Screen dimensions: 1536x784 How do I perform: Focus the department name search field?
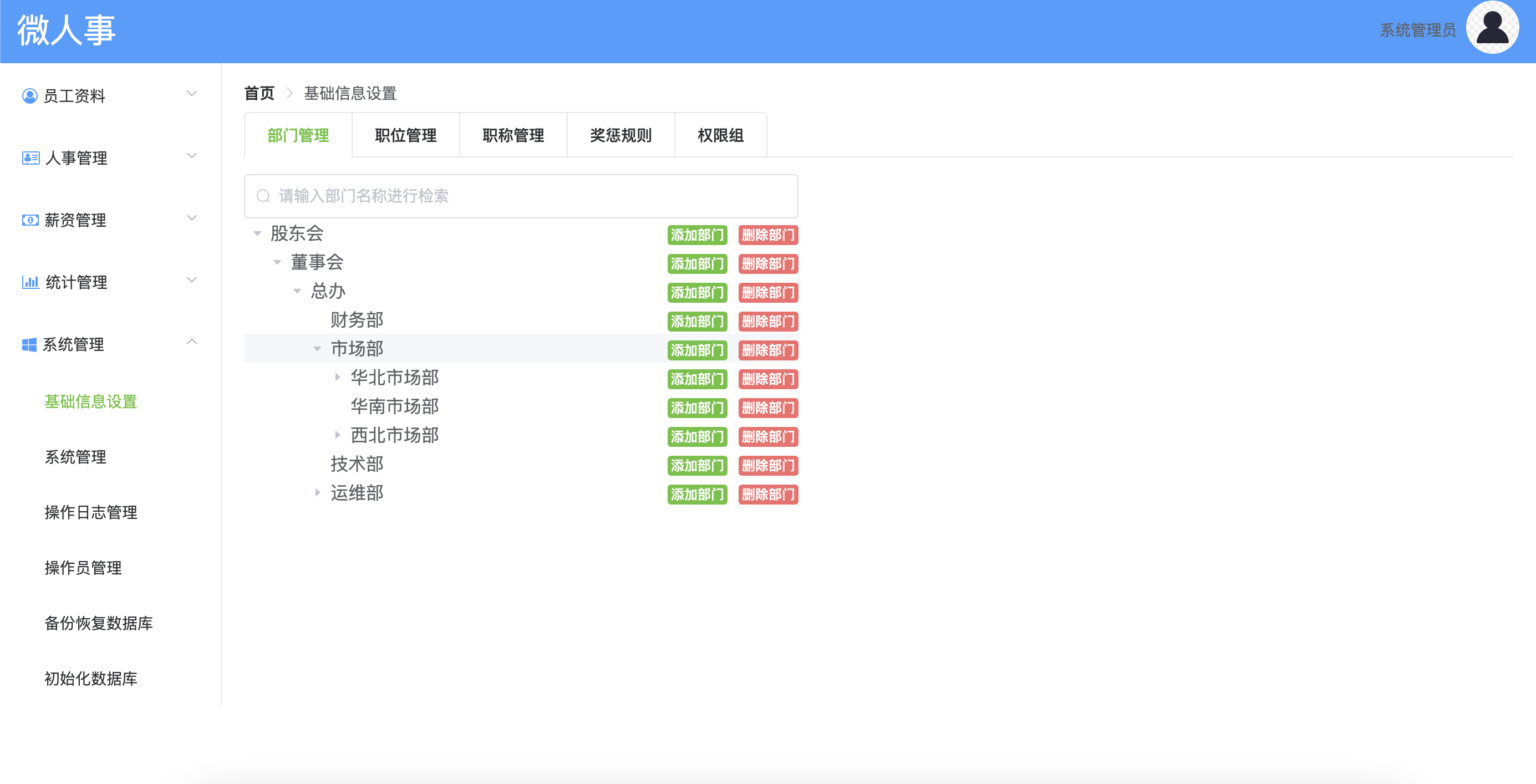(x=521, y=196)
